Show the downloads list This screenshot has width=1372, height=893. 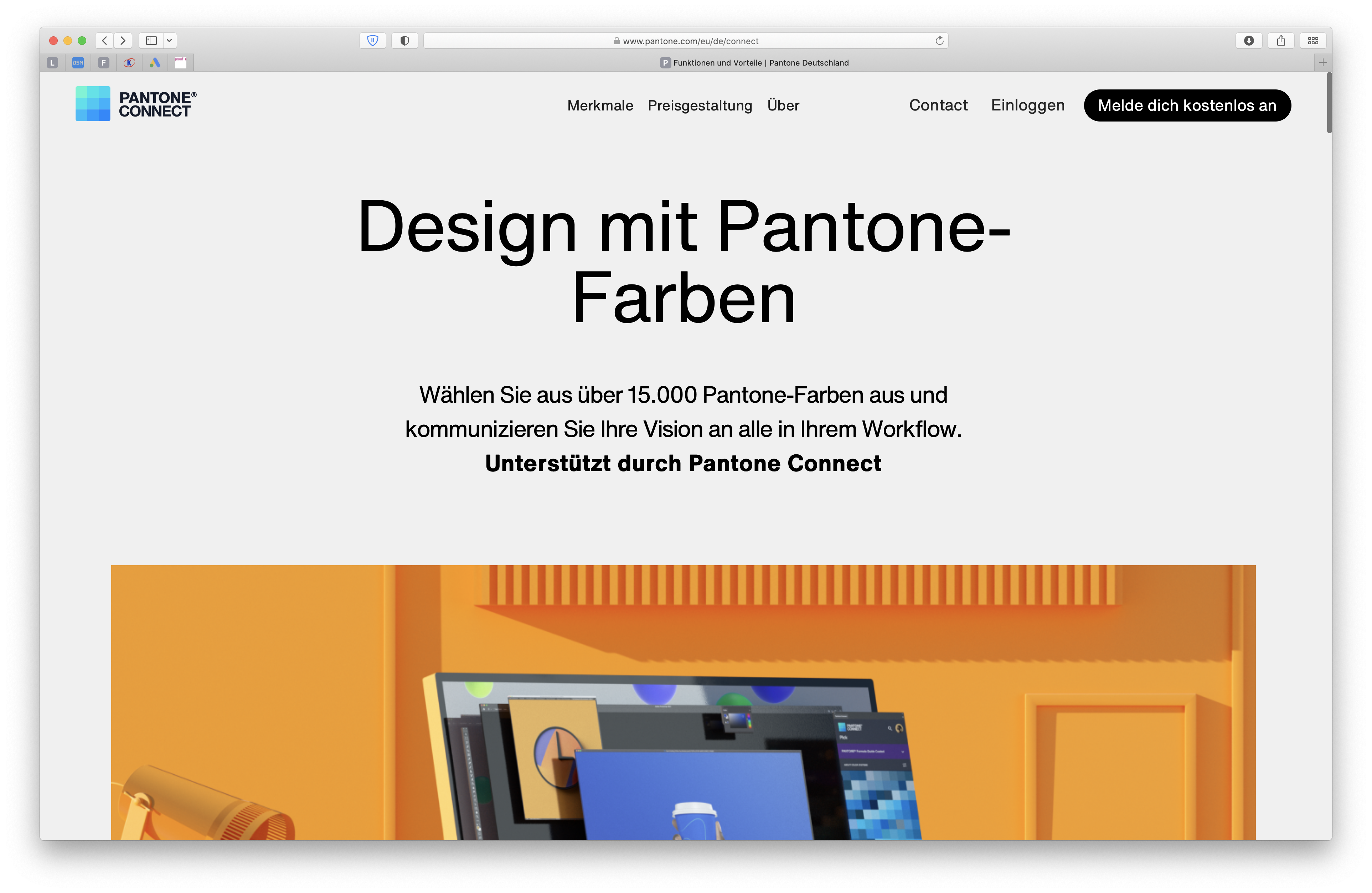coord(1249,40)
